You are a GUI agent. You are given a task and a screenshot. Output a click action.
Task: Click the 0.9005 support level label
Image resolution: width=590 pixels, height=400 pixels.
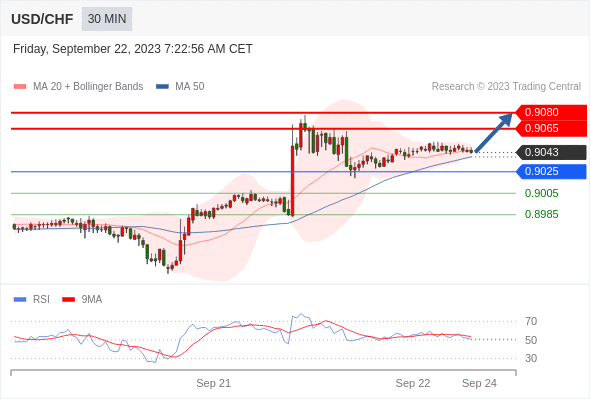(x=541, y=193)
